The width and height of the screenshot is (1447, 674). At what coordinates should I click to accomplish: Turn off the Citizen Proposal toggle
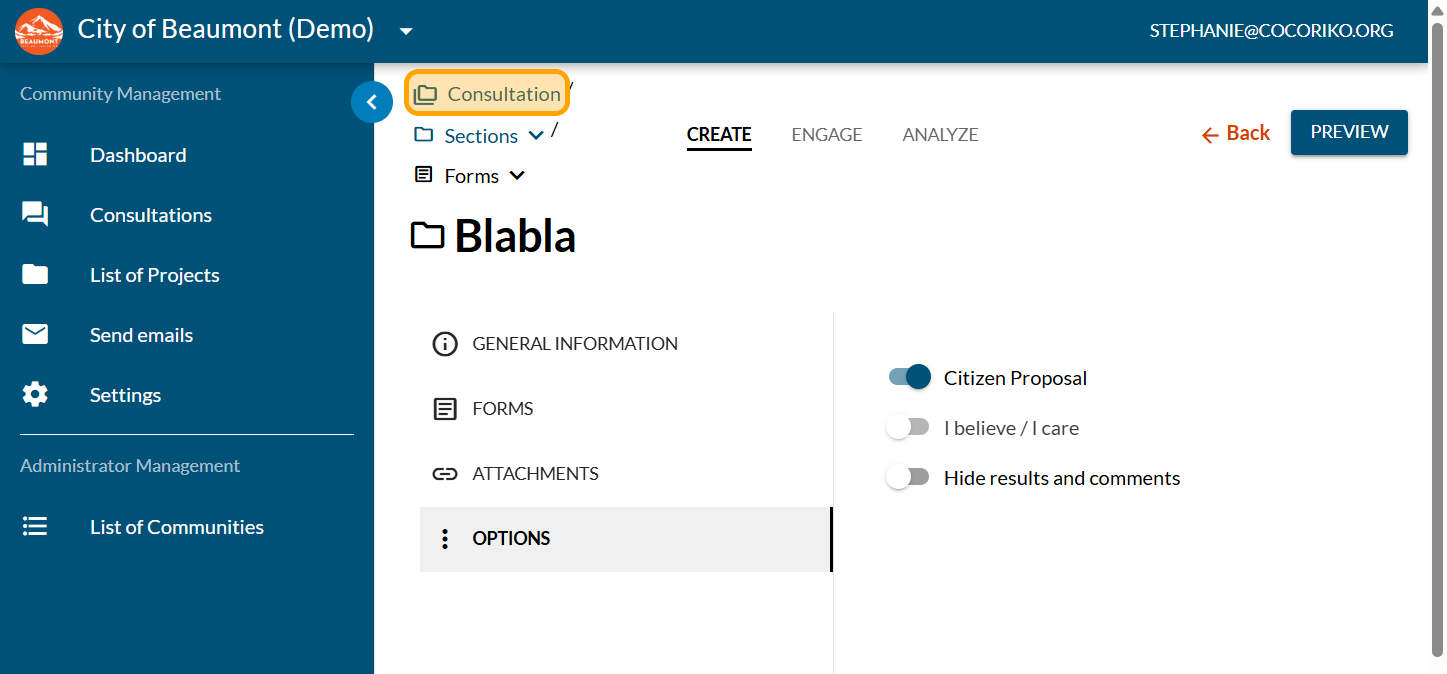click(909, 378)
